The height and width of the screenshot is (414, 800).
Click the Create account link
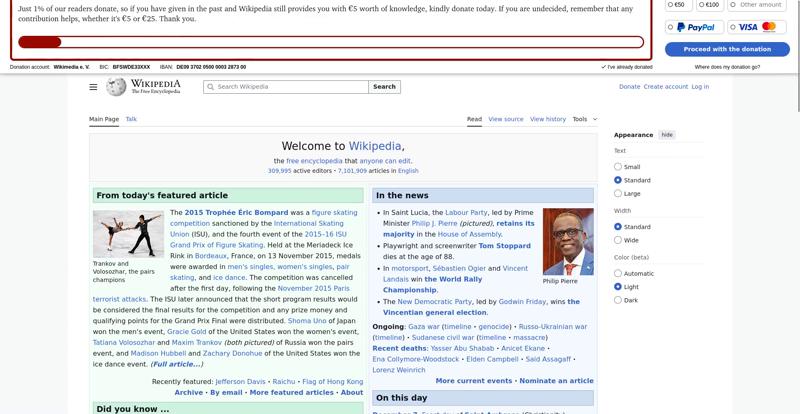click(665, 87)
